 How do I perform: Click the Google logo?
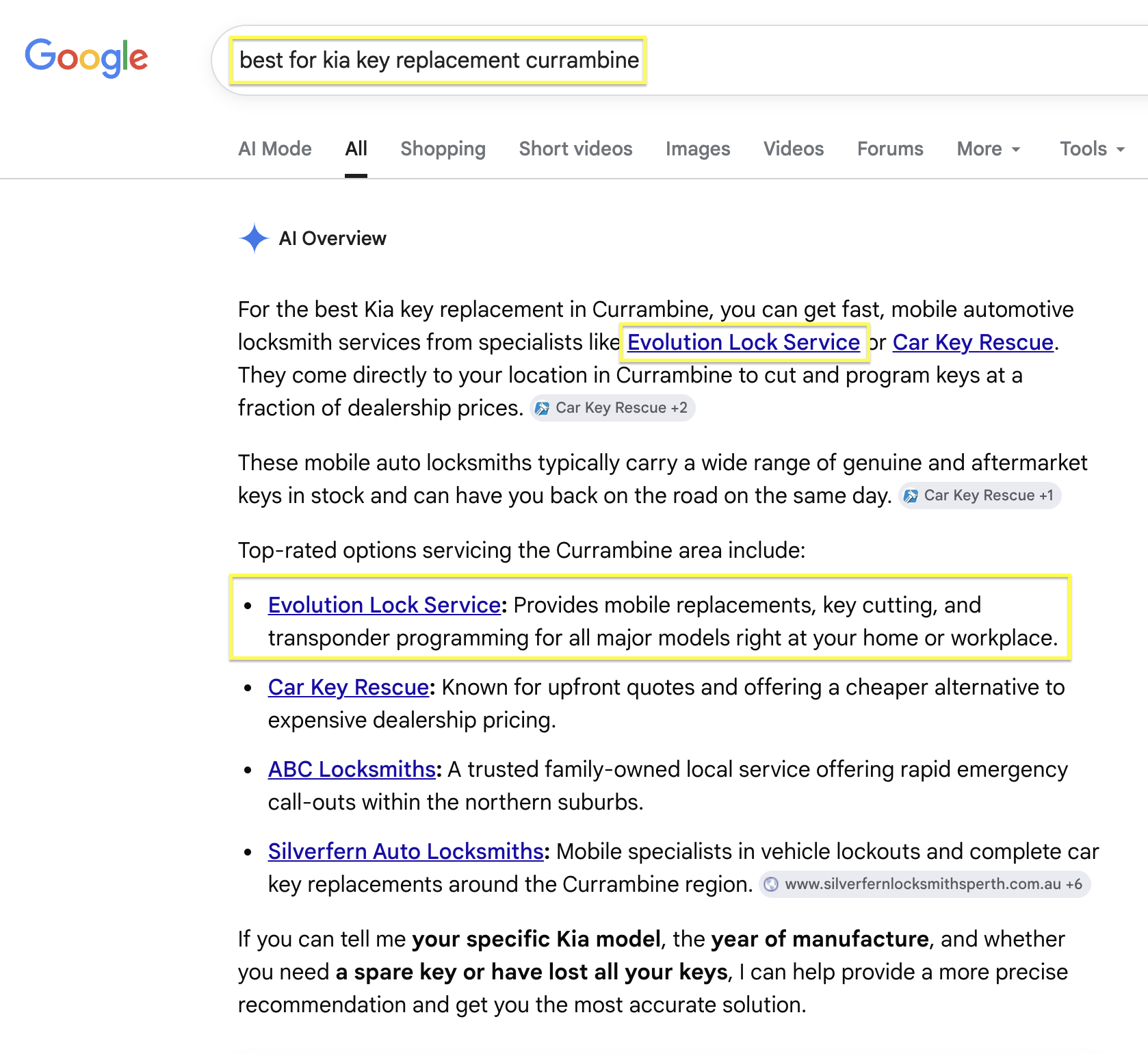[86, 57]
